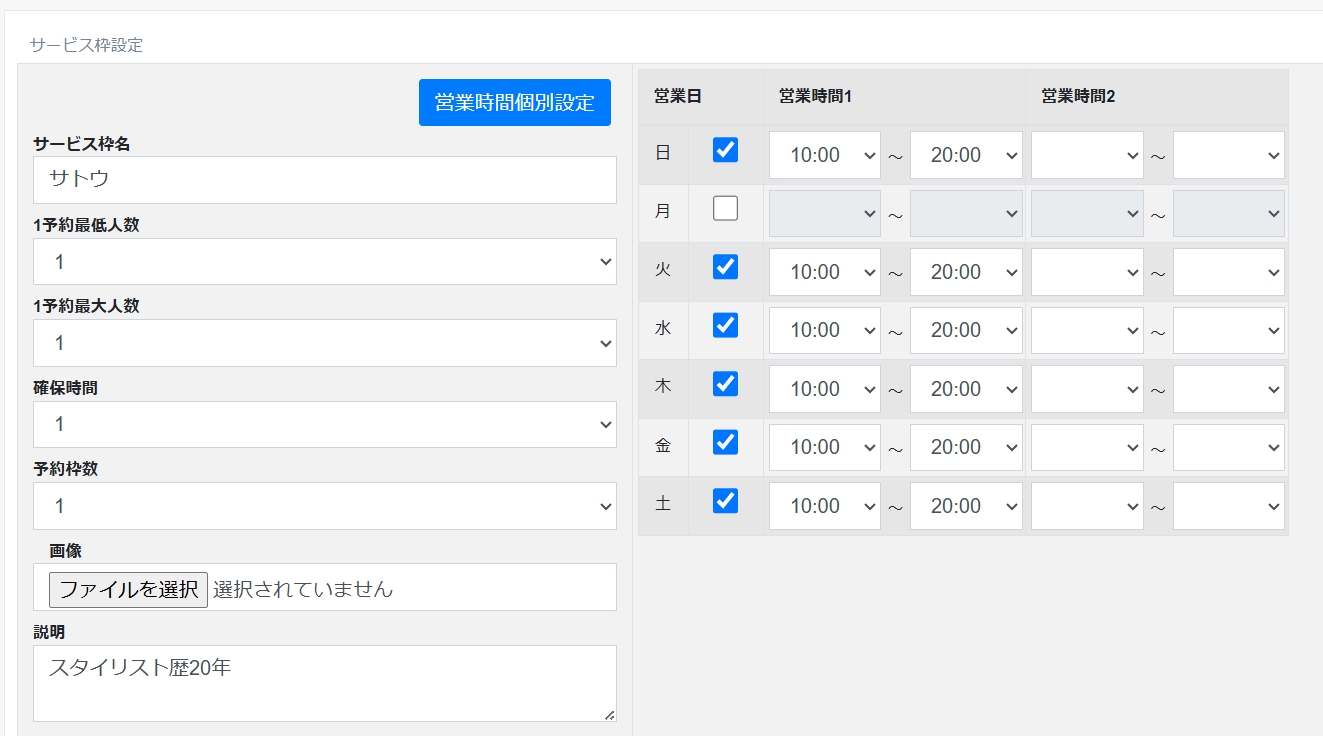
Task: Click the 説明 textarea
Action: pyautogui.click(x=324, y=683)
